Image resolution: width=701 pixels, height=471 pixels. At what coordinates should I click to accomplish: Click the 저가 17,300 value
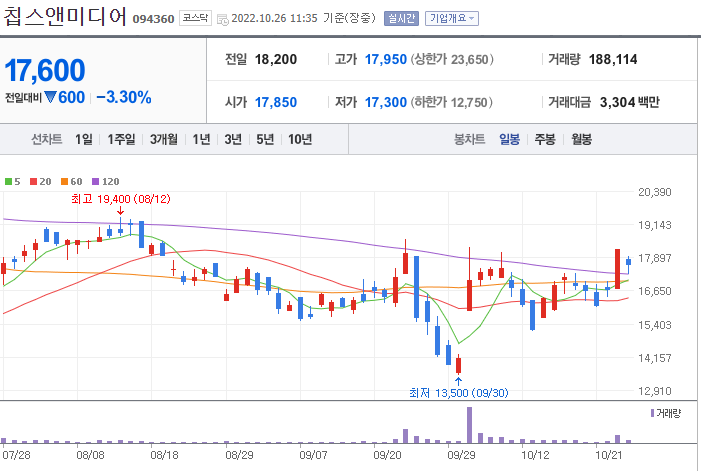(x=386, y=102)
